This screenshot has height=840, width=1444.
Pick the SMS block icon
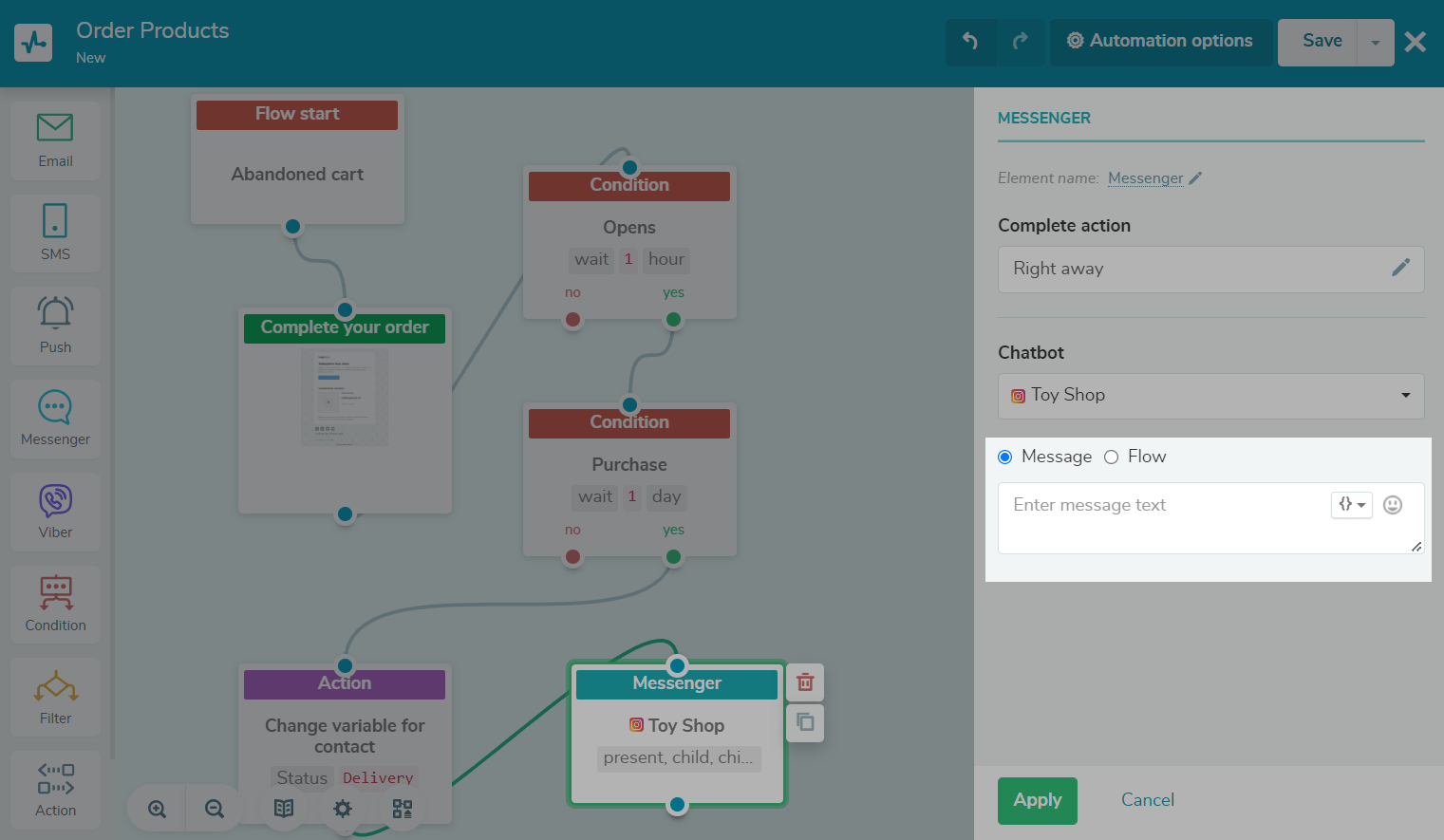[x=55, y=221]
